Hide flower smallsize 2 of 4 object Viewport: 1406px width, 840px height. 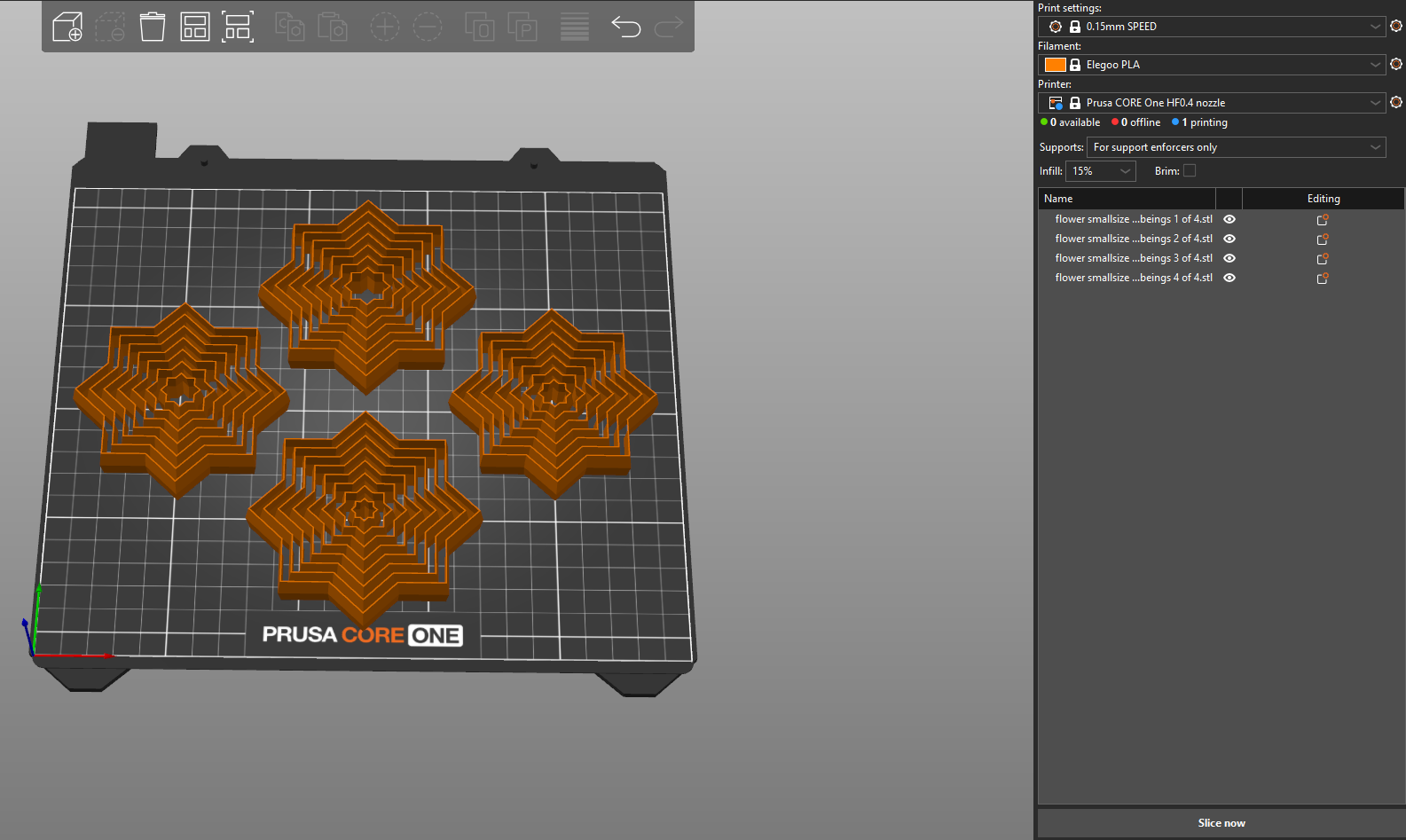1229,239
